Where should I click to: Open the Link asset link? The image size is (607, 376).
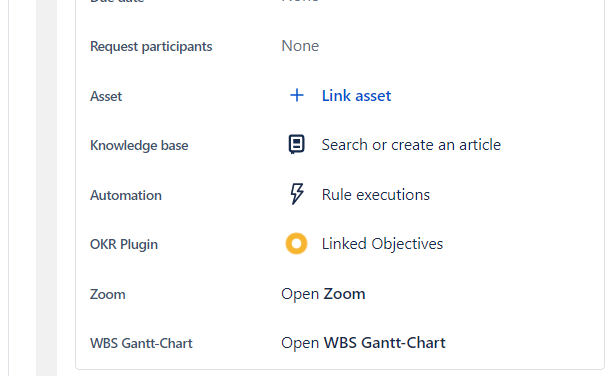coord(357,96)
